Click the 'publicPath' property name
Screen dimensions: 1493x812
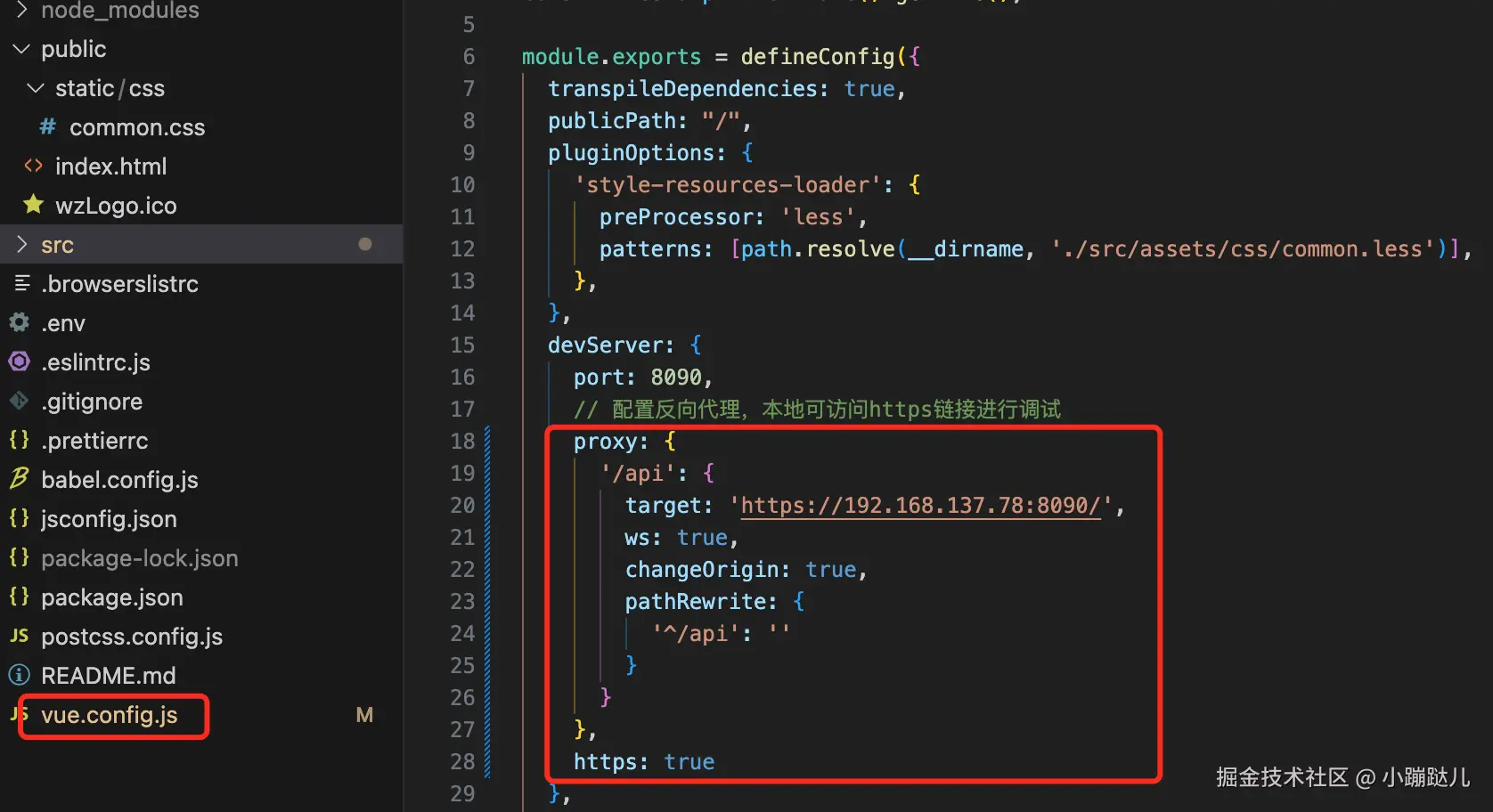[612, 121]
